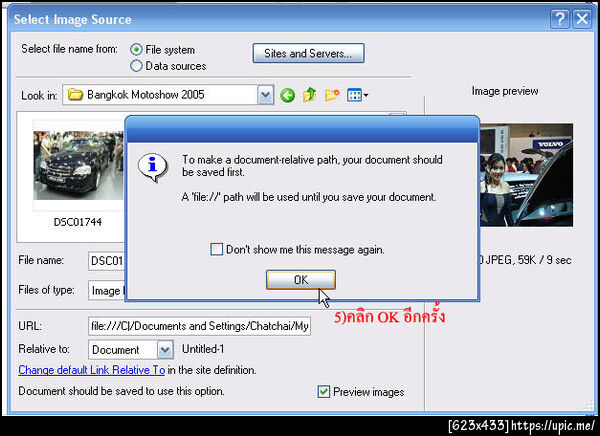
Task: Click the info speech bubble icon
Action: tap(153, 167)
